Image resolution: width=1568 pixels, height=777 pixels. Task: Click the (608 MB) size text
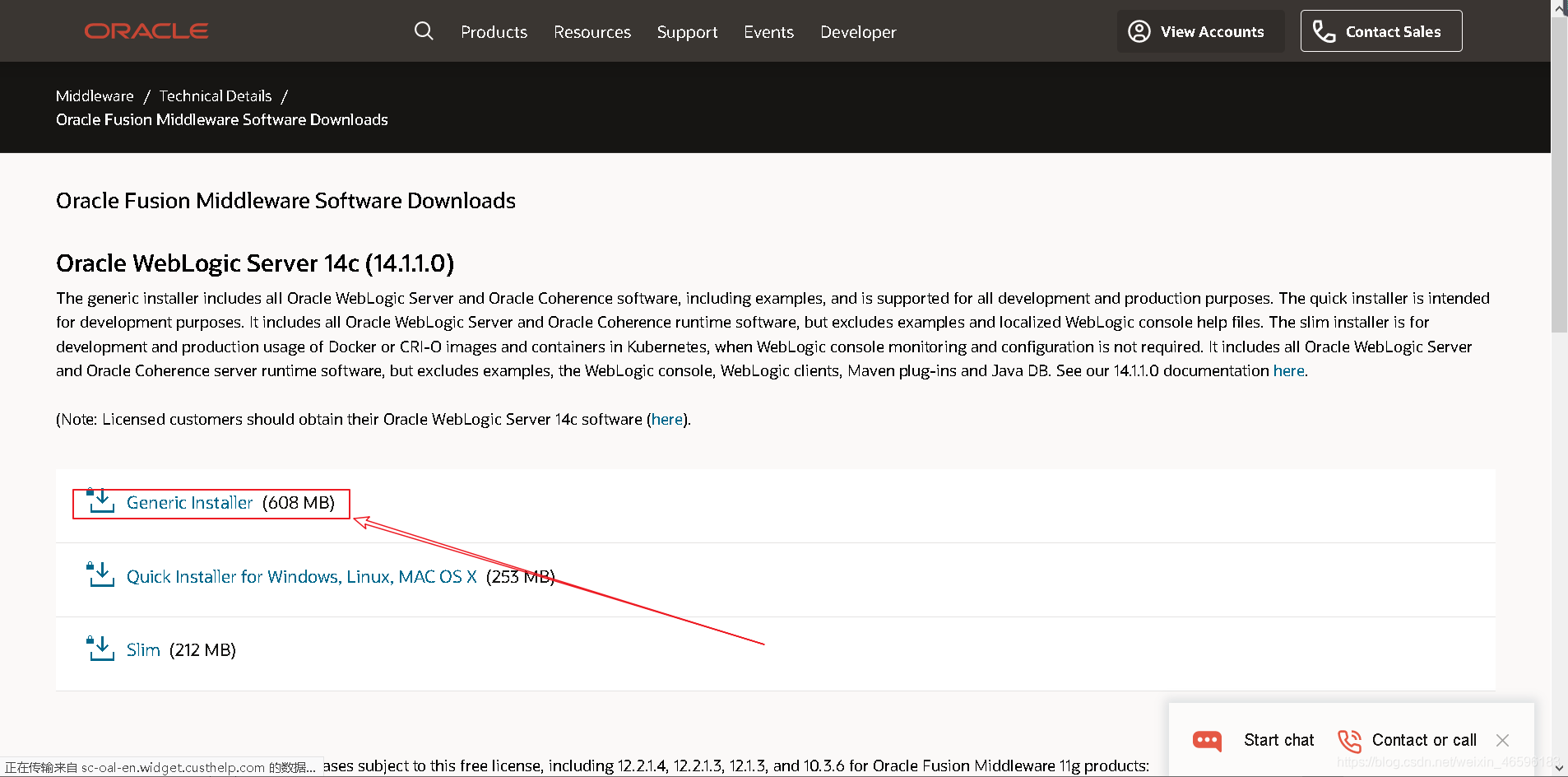coord(299,503)
